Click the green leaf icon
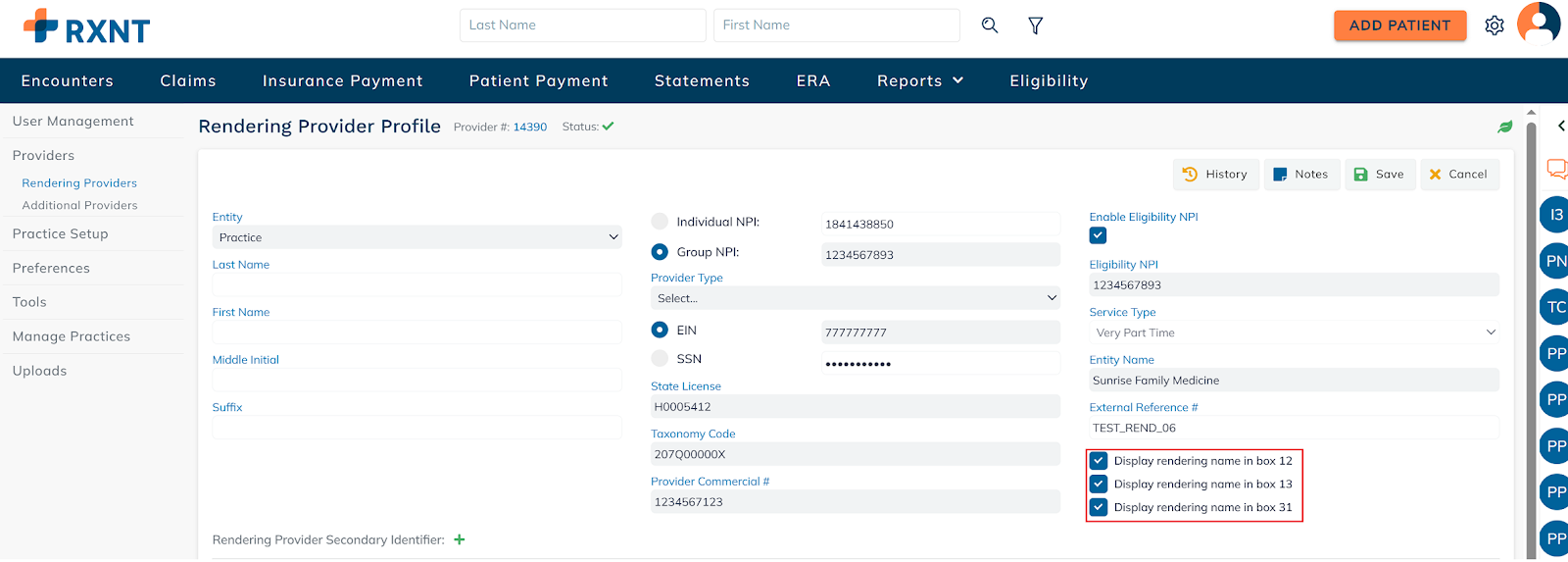1568x562 pixels. click(1504, 127)
